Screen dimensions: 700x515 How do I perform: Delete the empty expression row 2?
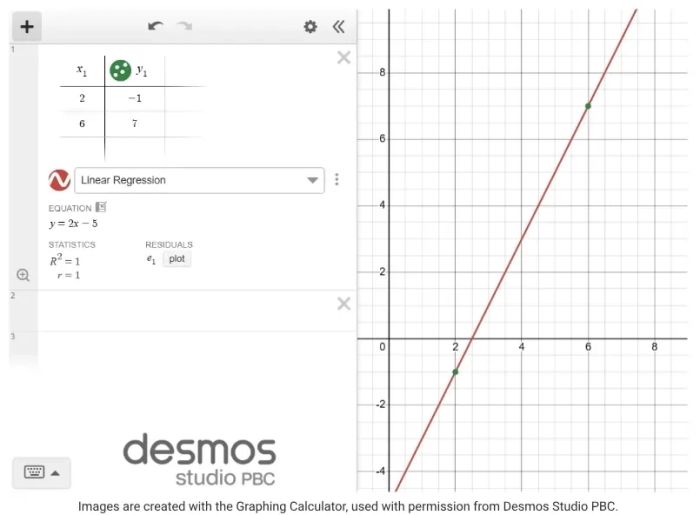click(x=344, y=303)
